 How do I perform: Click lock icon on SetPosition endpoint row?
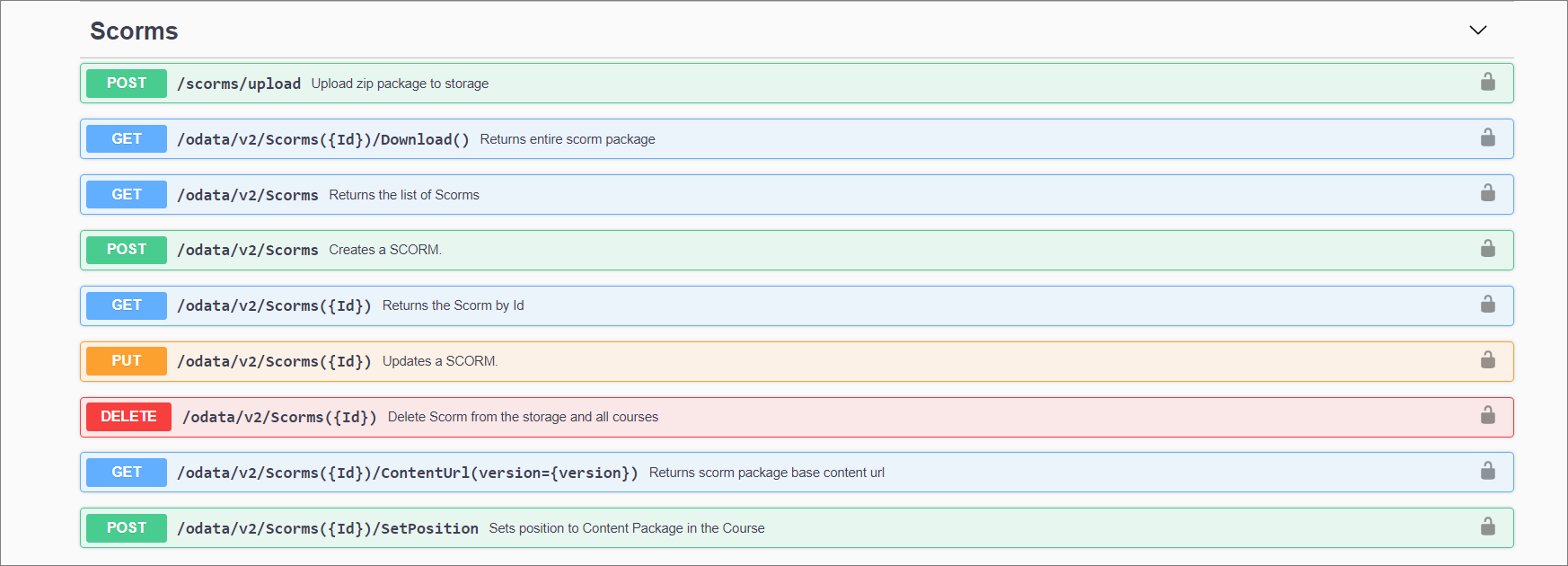[1487, 527]
